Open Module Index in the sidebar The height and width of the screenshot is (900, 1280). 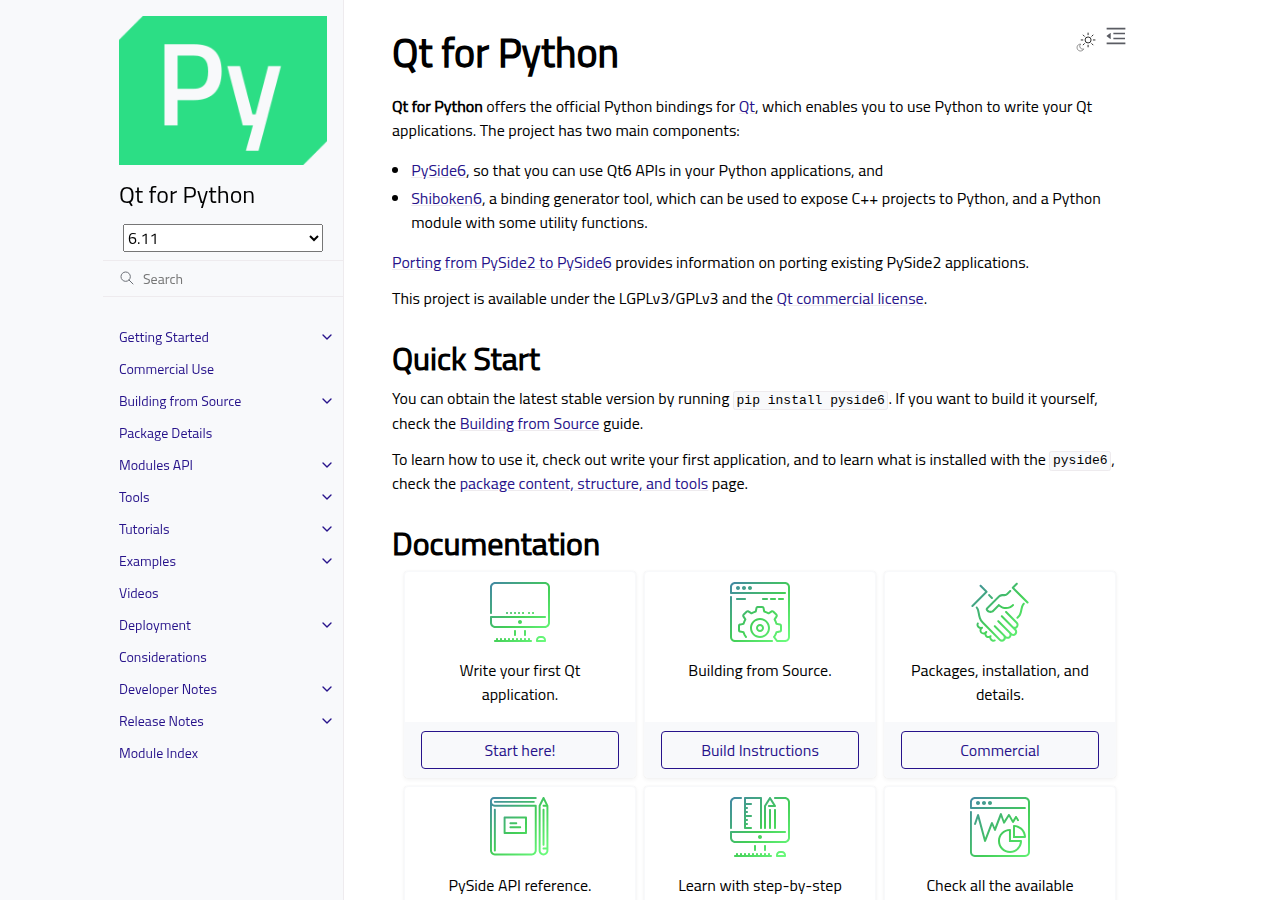[159, 753]
